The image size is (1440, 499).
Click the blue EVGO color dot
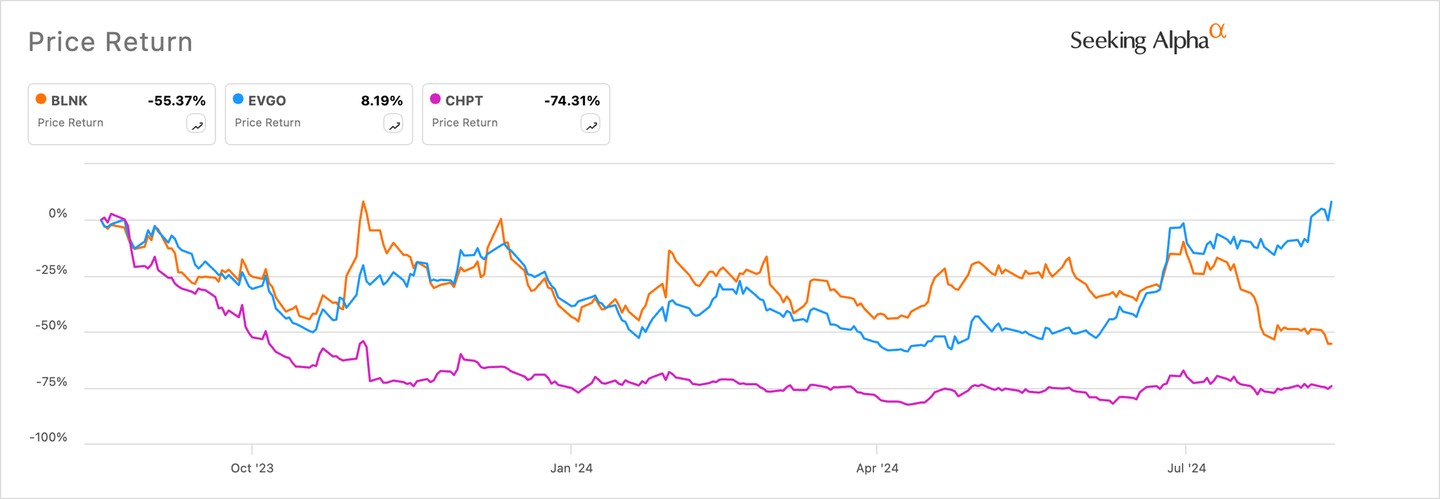coord(238,100)
